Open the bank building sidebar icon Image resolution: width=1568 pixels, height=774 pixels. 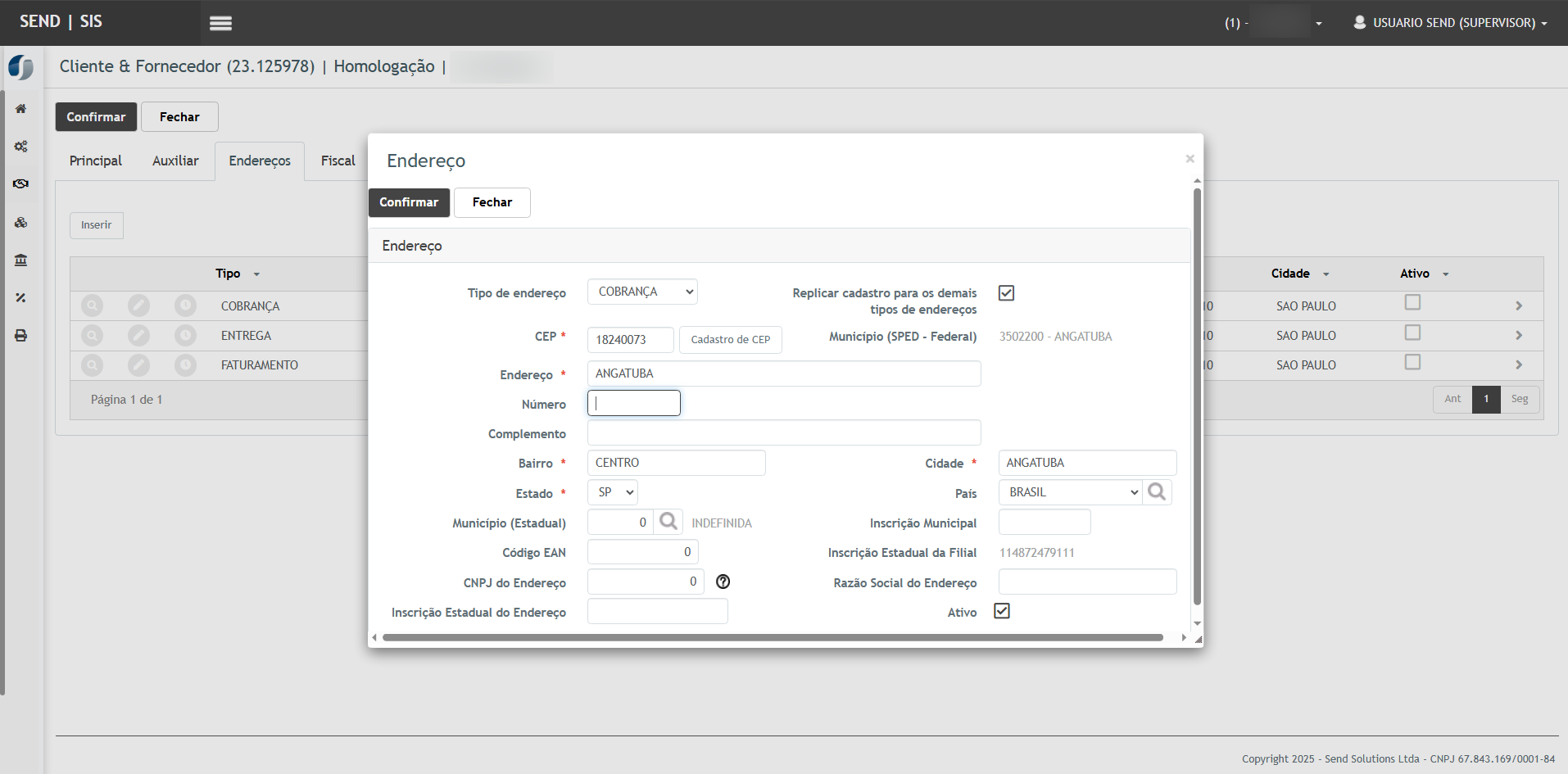(21, 260)
